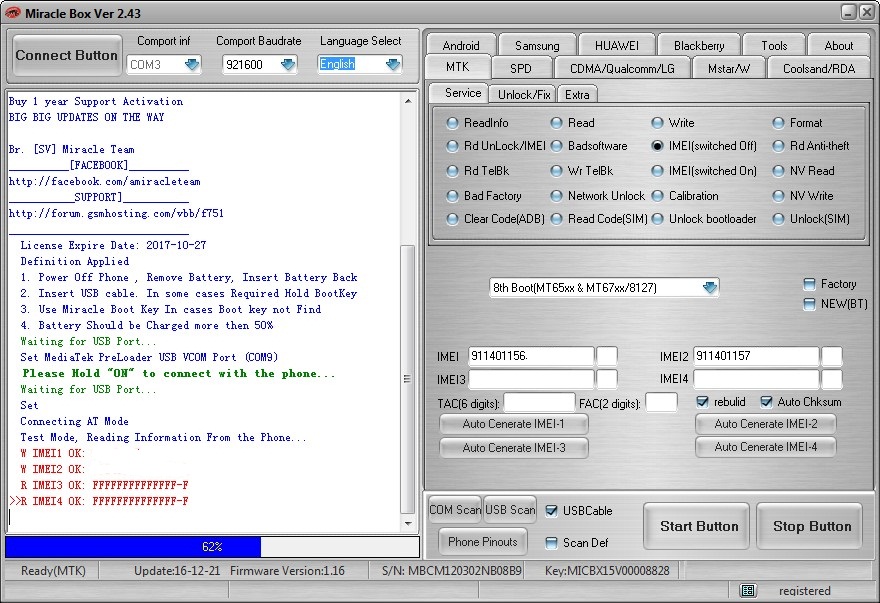Enable the NEW(BT) checkbox
The width and height of the screenshot is (880, 603).
809,304
